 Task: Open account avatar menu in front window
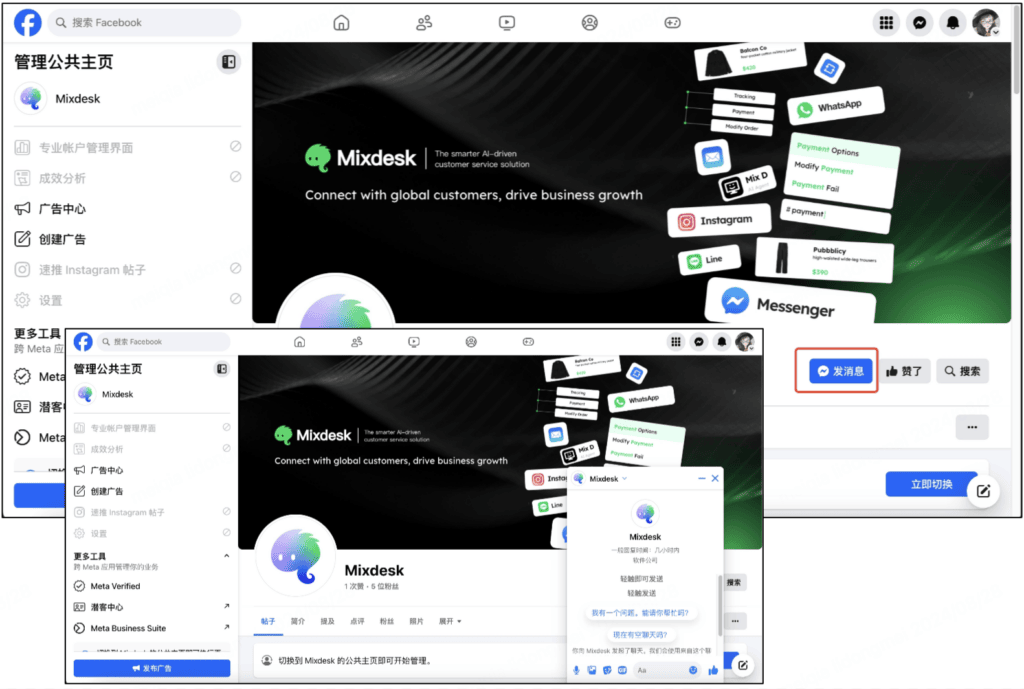pyautogui.click(x=744, y=342)
